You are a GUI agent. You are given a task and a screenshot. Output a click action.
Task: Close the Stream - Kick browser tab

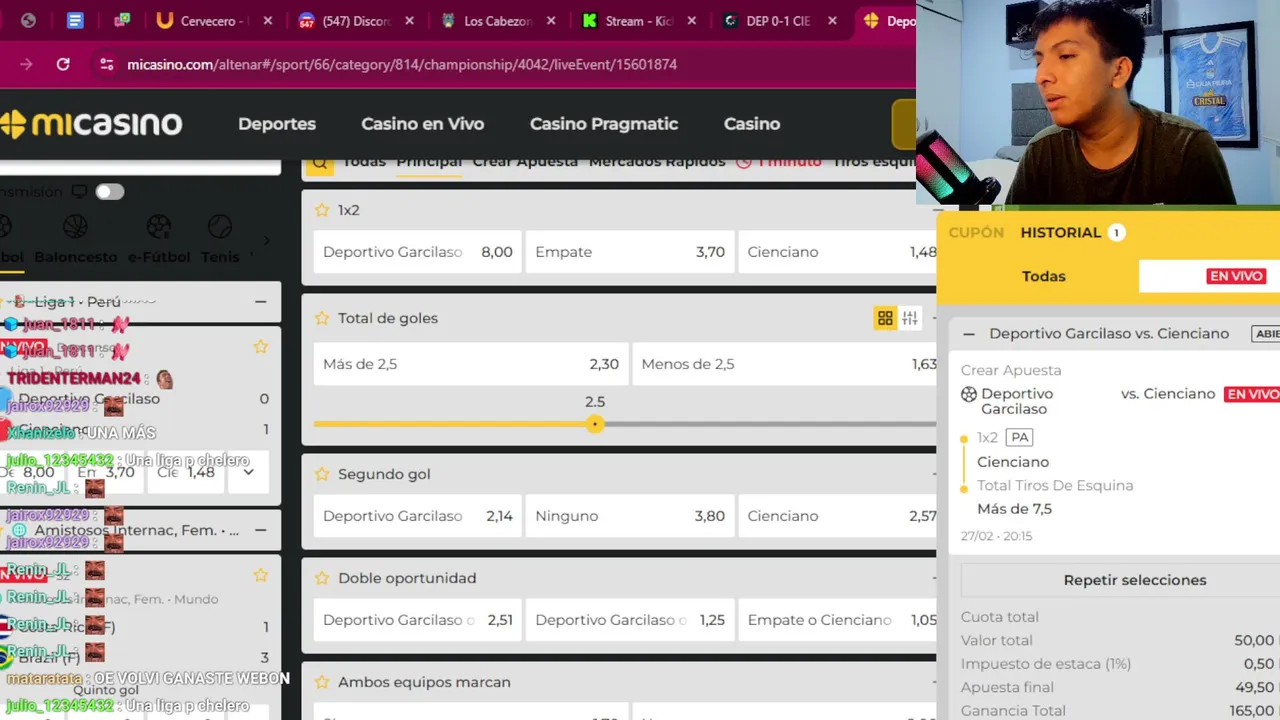(x=694, y=20)
